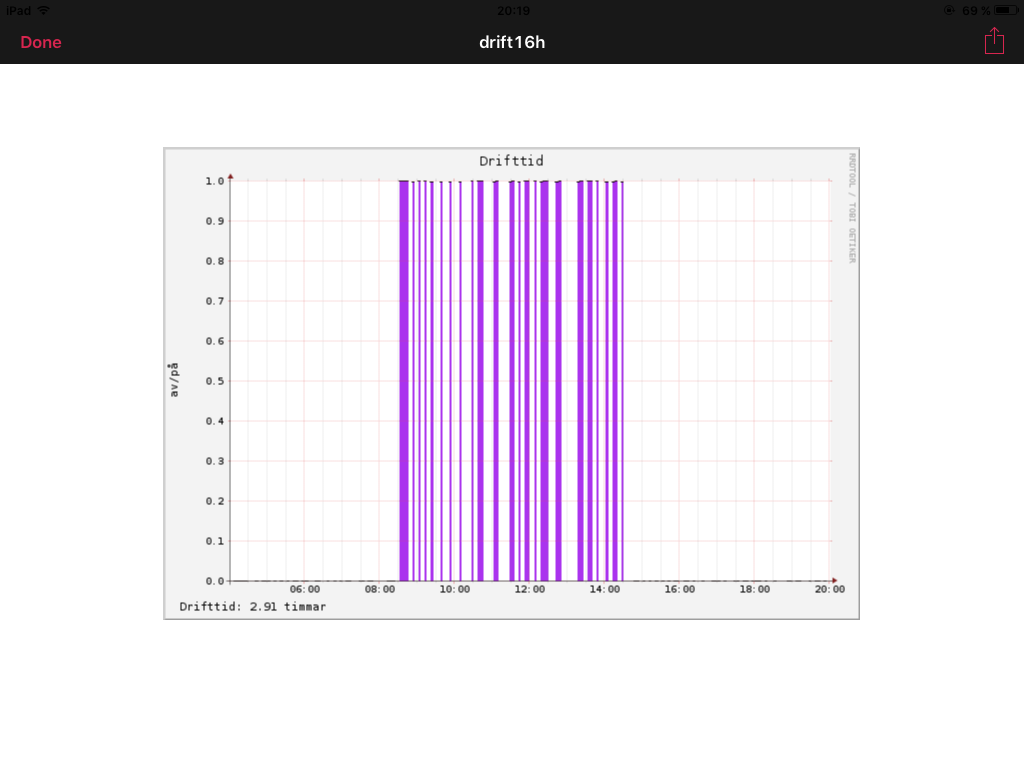Click the 0.5 y-axis value label
Image resolution: width=1024 pixels, height=768 pixels.
pyautogui.click(x=215, y=381)
